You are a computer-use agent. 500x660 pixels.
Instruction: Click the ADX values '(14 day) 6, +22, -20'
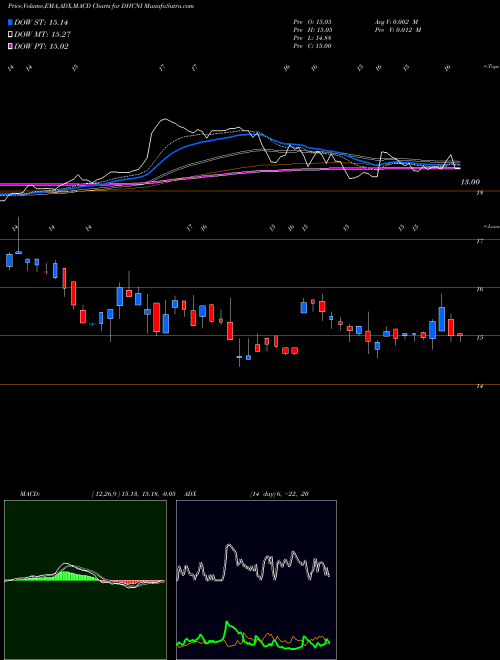(x=279, y=494)
